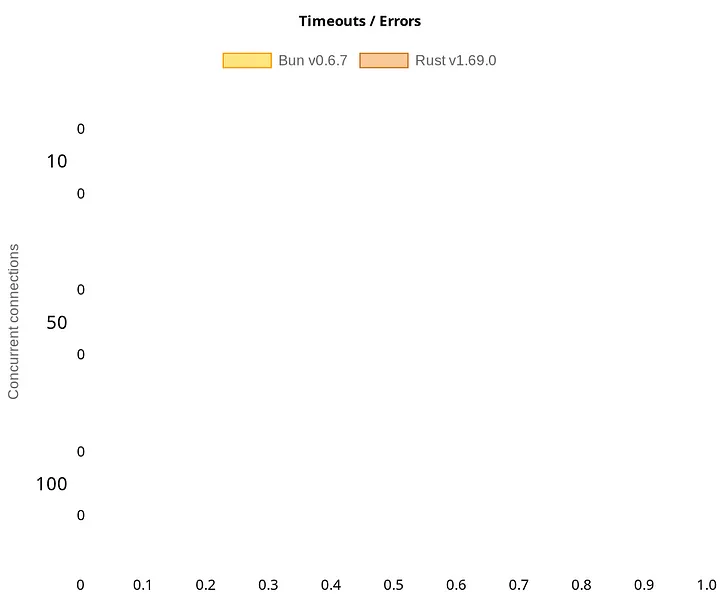The image size is (720, 600).
Task: Click the yellow Bun v0.6.7 legend swatch
Action: point(247,61)
